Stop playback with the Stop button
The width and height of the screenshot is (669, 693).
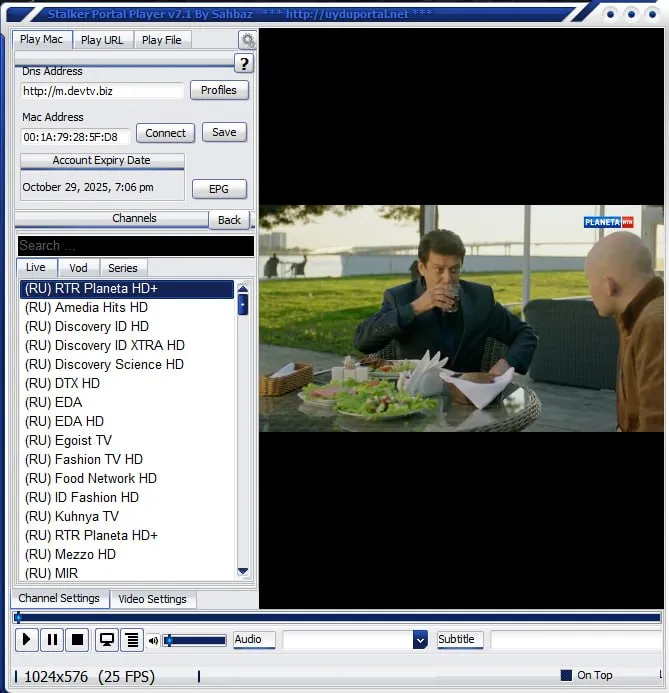pyautogui.click(x=77, y=640)
